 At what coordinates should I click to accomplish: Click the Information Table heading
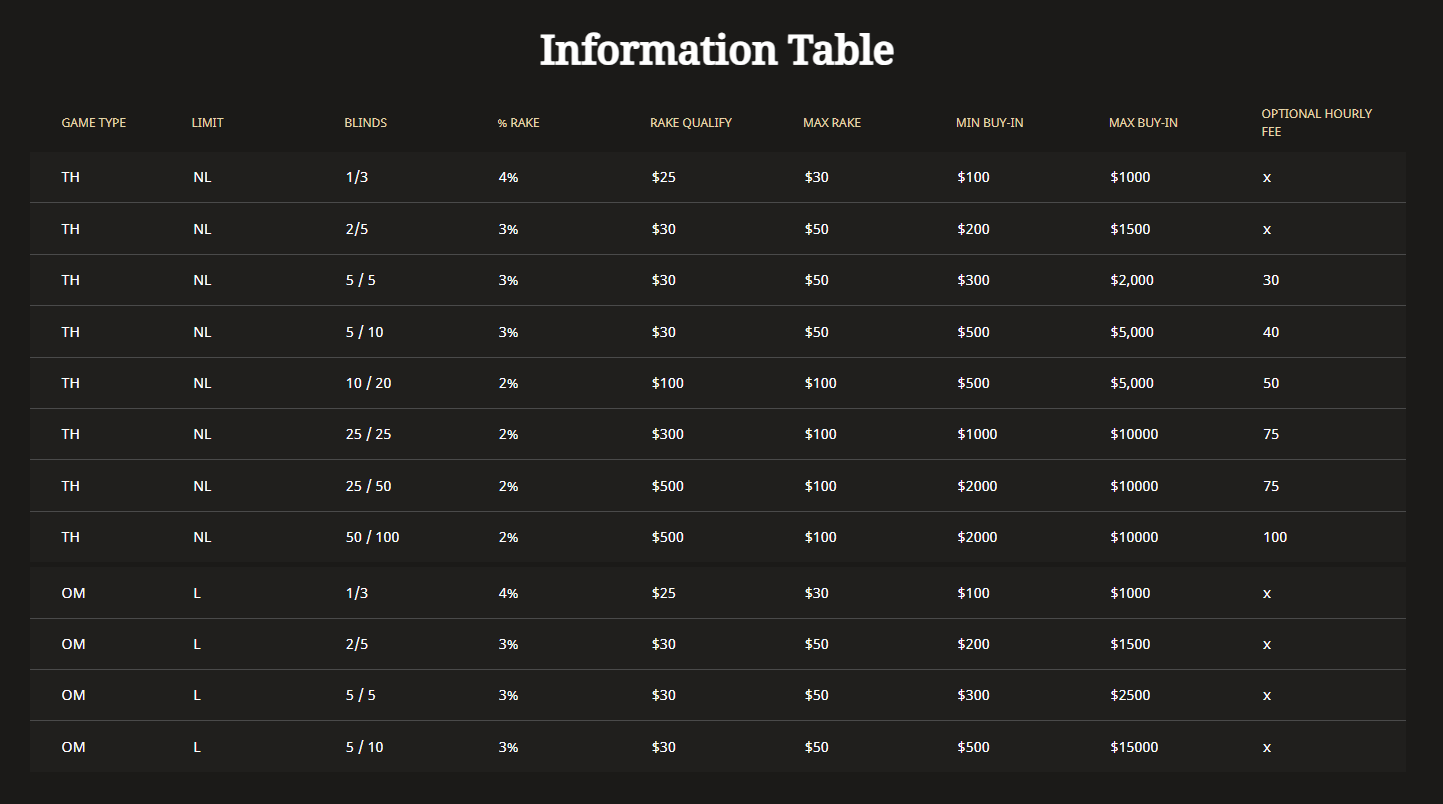[716, 50]
